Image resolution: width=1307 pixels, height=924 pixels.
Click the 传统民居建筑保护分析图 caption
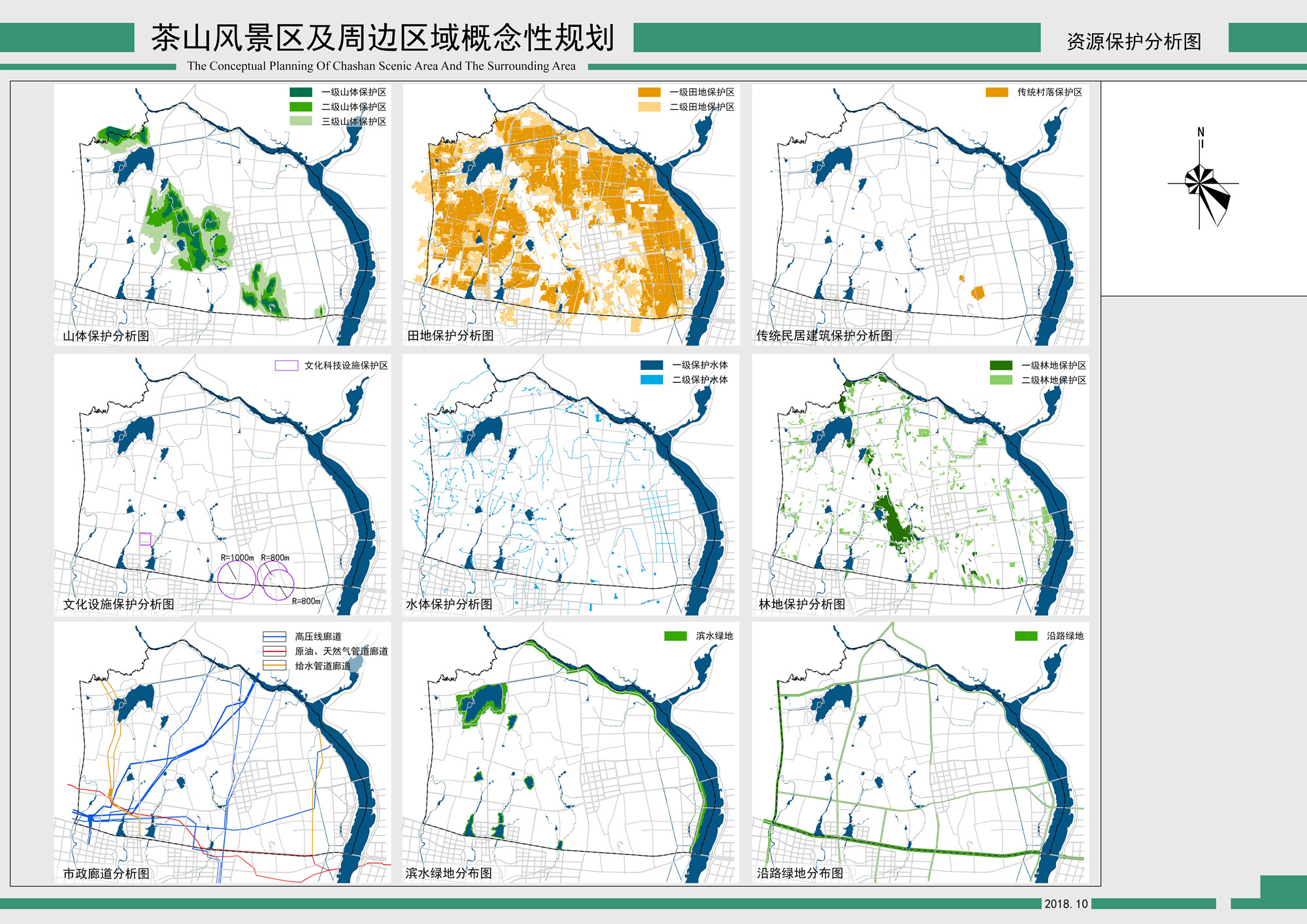[824, 335]
